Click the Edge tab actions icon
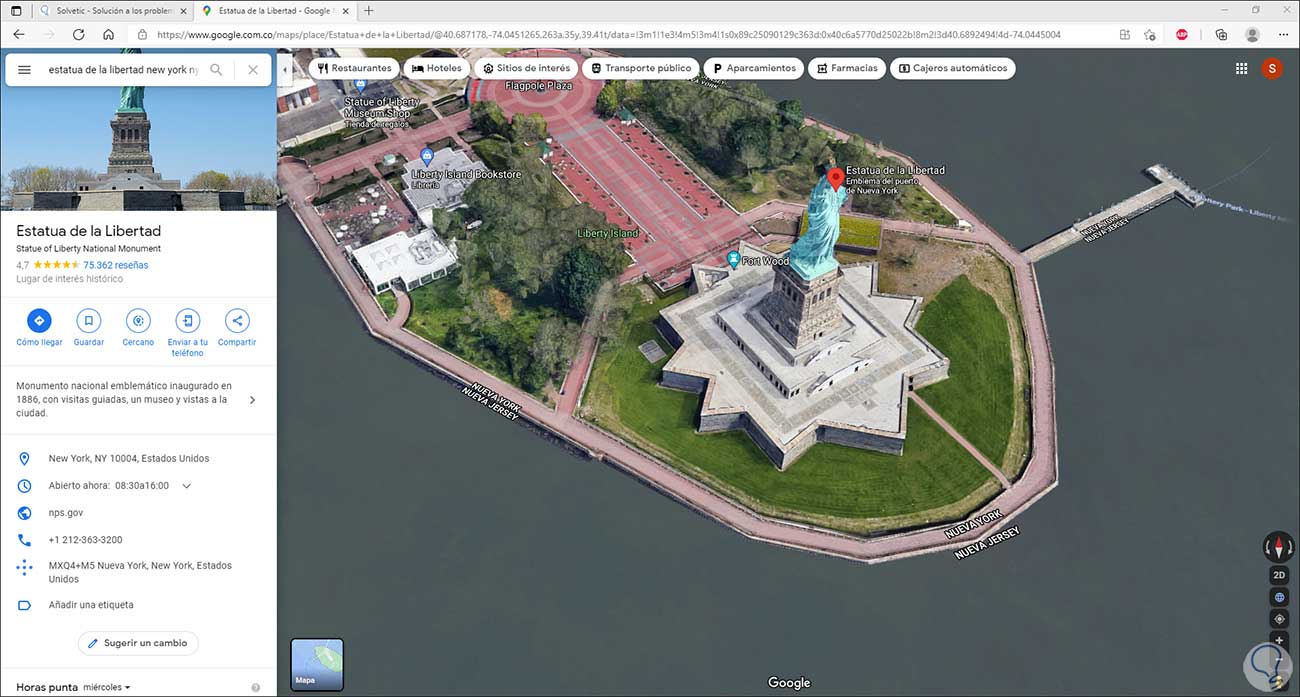This screenshot has width=1300, height=697. 15,10
